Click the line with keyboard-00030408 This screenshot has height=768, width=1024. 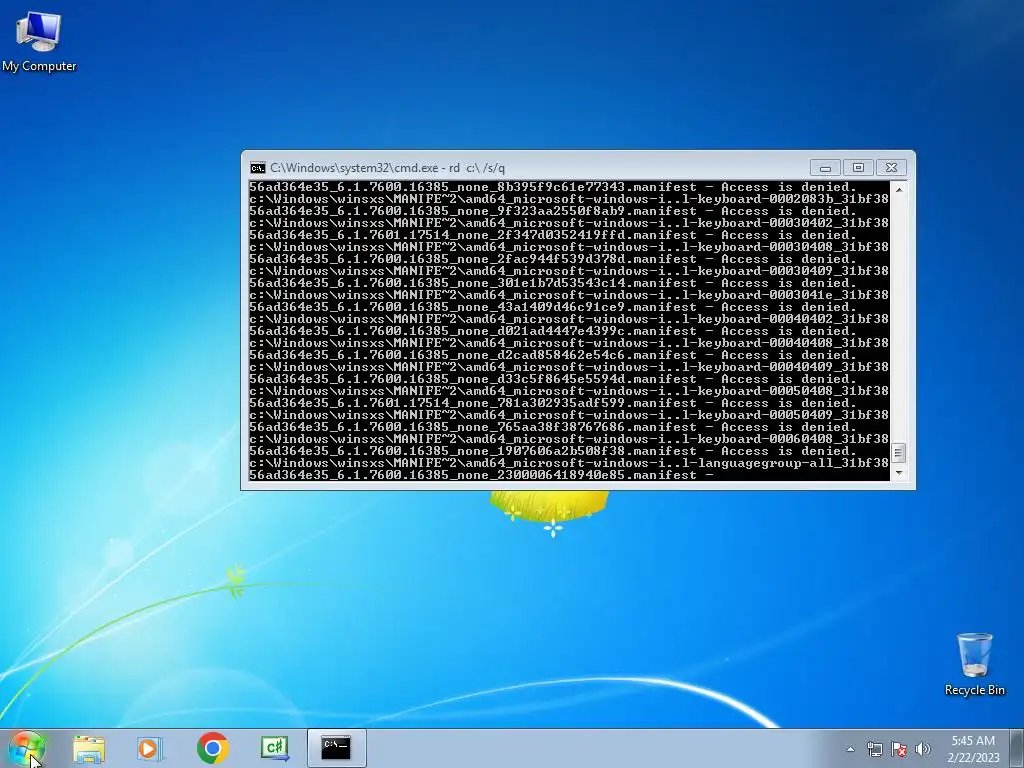(x=569, y=247)
